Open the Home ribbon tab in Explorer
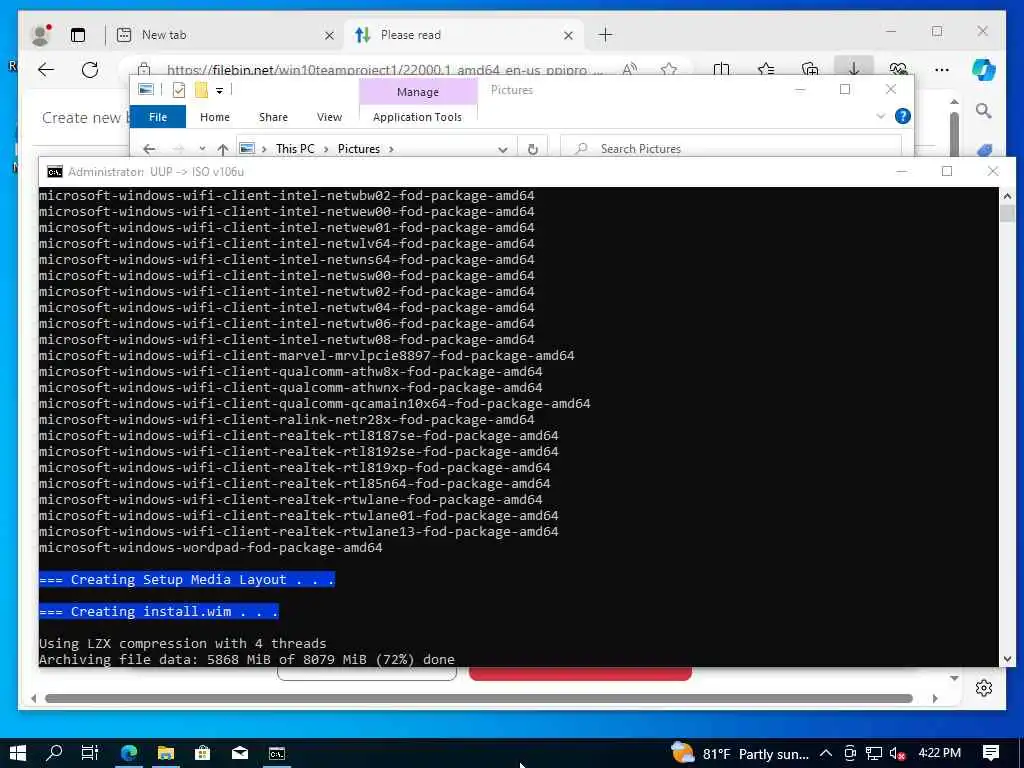Screen dimensions: 1024x768 point(215,117)
